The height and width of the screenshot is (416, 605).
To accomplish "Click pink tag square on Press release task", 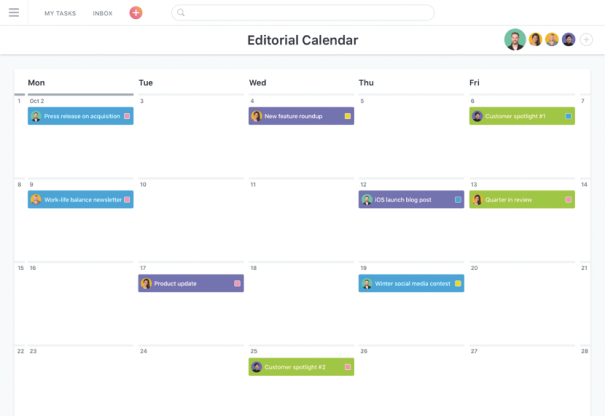I will (x=126, y=116).
